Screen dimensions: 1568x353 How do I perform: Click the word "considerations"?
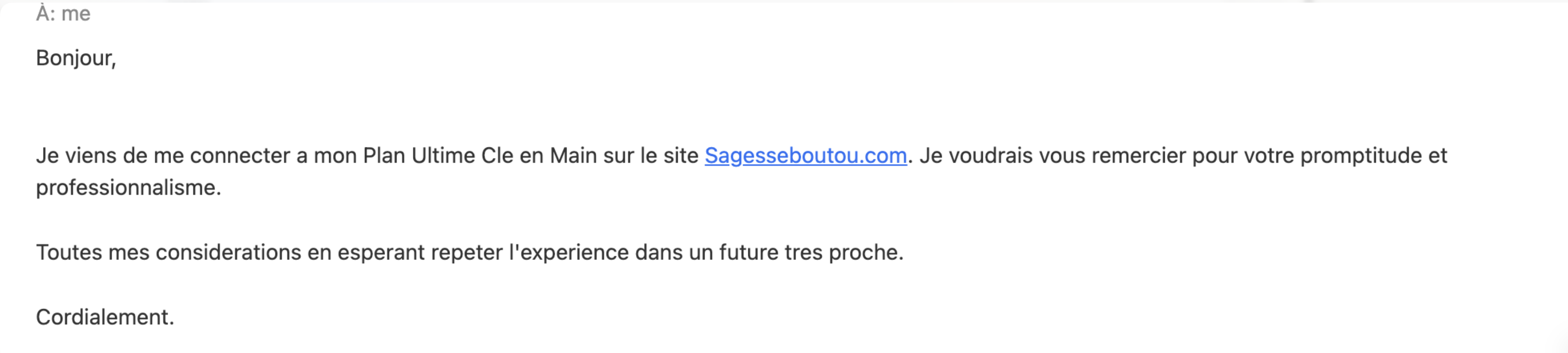tap(228, 252)
